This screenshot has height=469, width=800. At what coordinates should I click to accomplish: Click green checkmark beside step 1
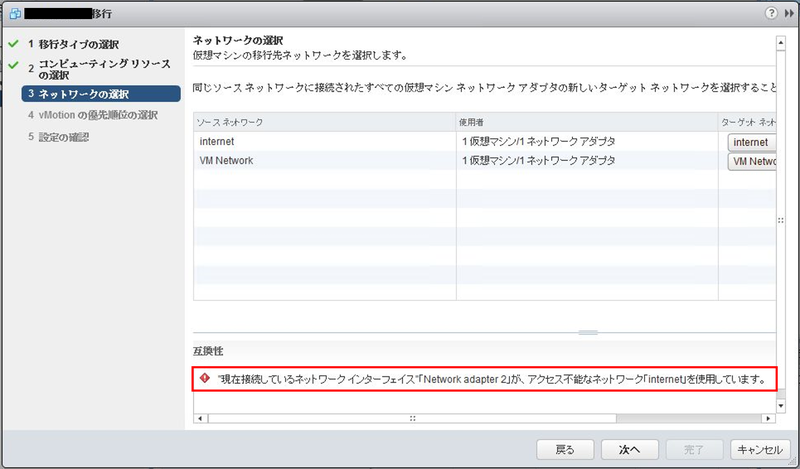[x=13, y=44]
